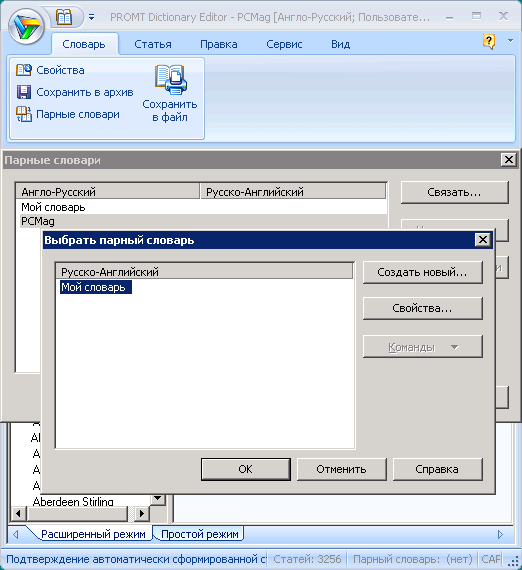Screen dimensions: 522x570
Task: Click the Создать новый... button
Action: 422,272
